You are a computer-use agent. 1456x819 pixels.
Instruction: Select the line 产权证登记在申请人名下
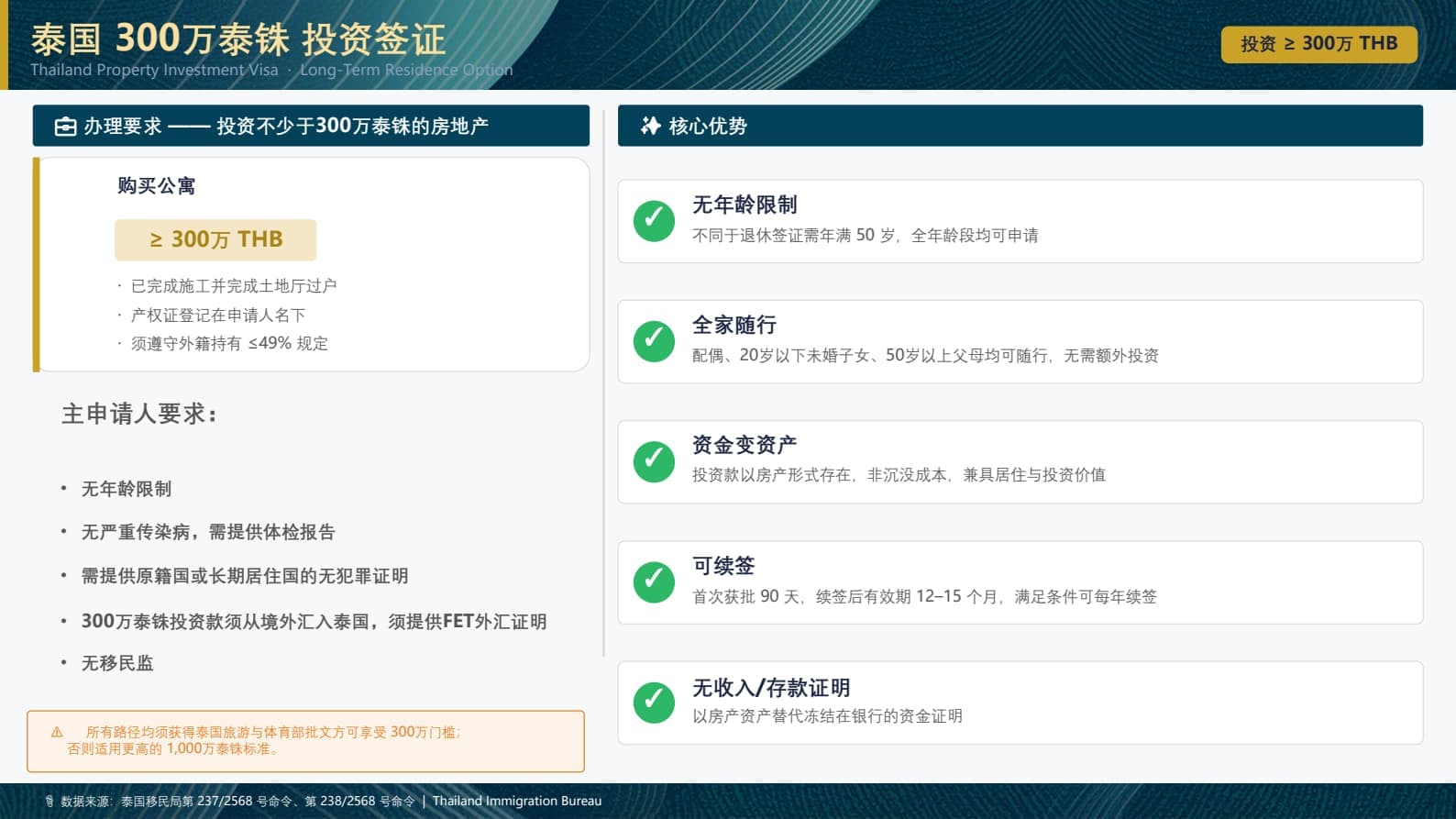point(218,315)
